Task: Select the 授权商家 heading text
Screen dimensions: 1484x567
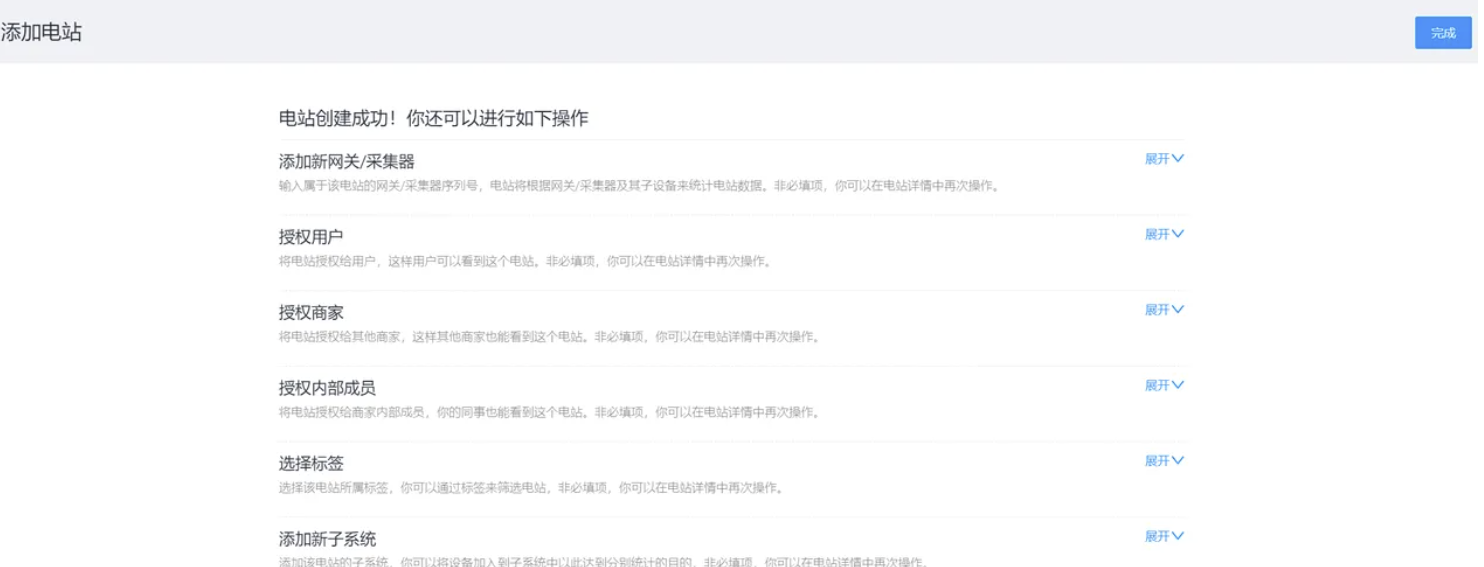Action: (x=311, y=312)
